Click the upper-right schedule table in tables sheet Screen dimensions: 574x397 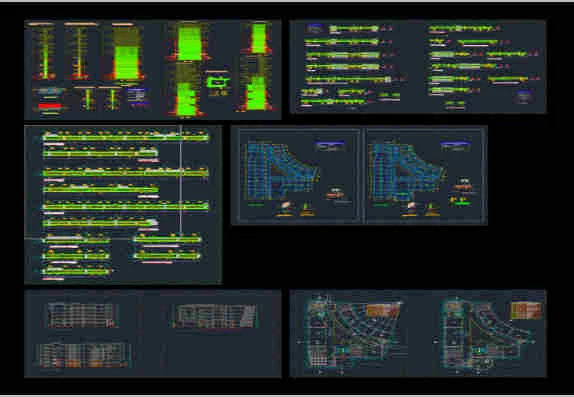216,315
